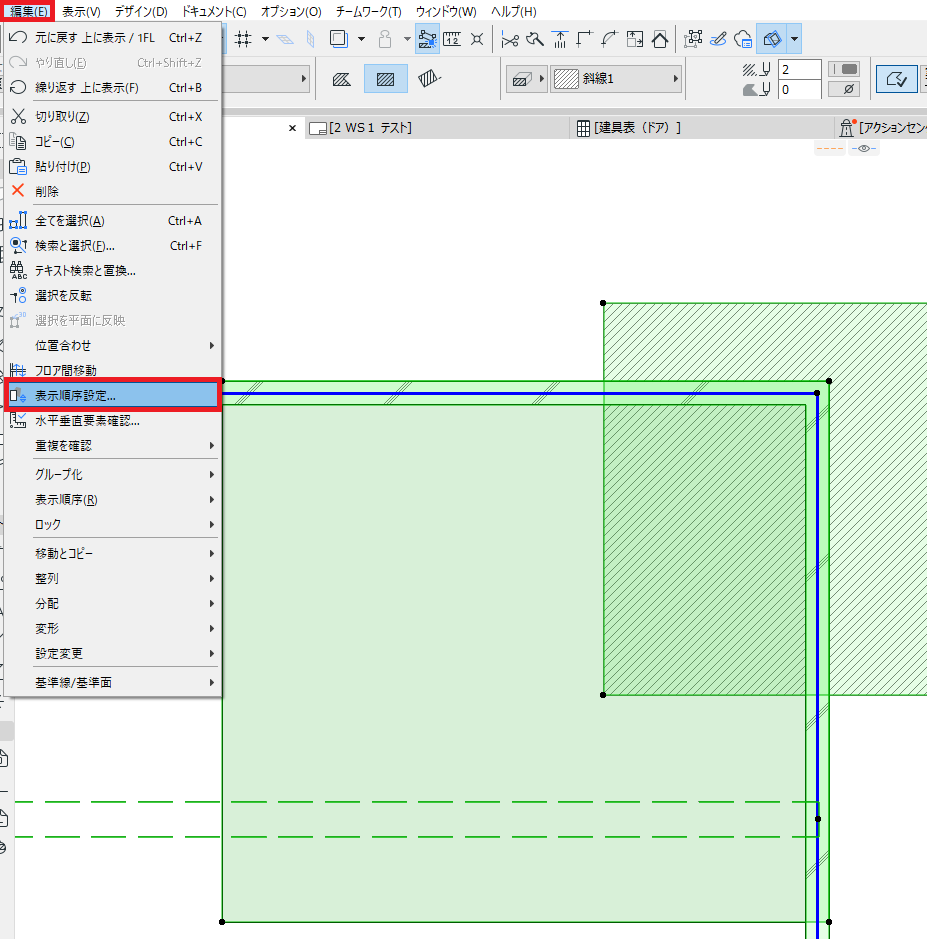Toggle the highlighted fill outline check button
The height and width of the screenshot is (939, 927).
(x=896, y=79)
